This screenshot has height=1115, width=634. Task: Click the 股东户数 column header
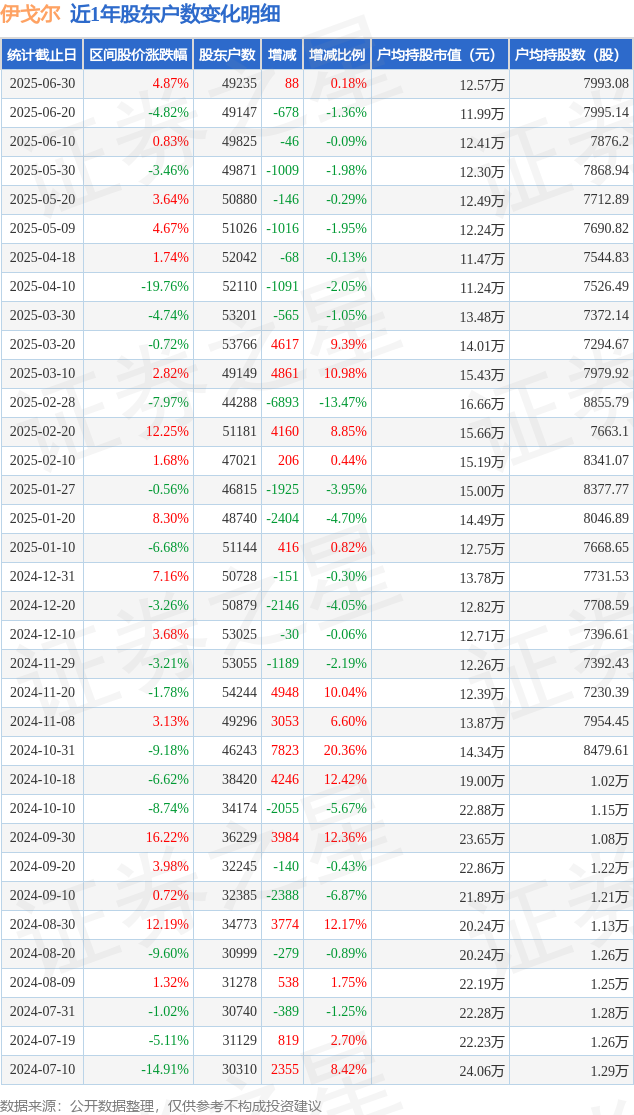[227, 54]
